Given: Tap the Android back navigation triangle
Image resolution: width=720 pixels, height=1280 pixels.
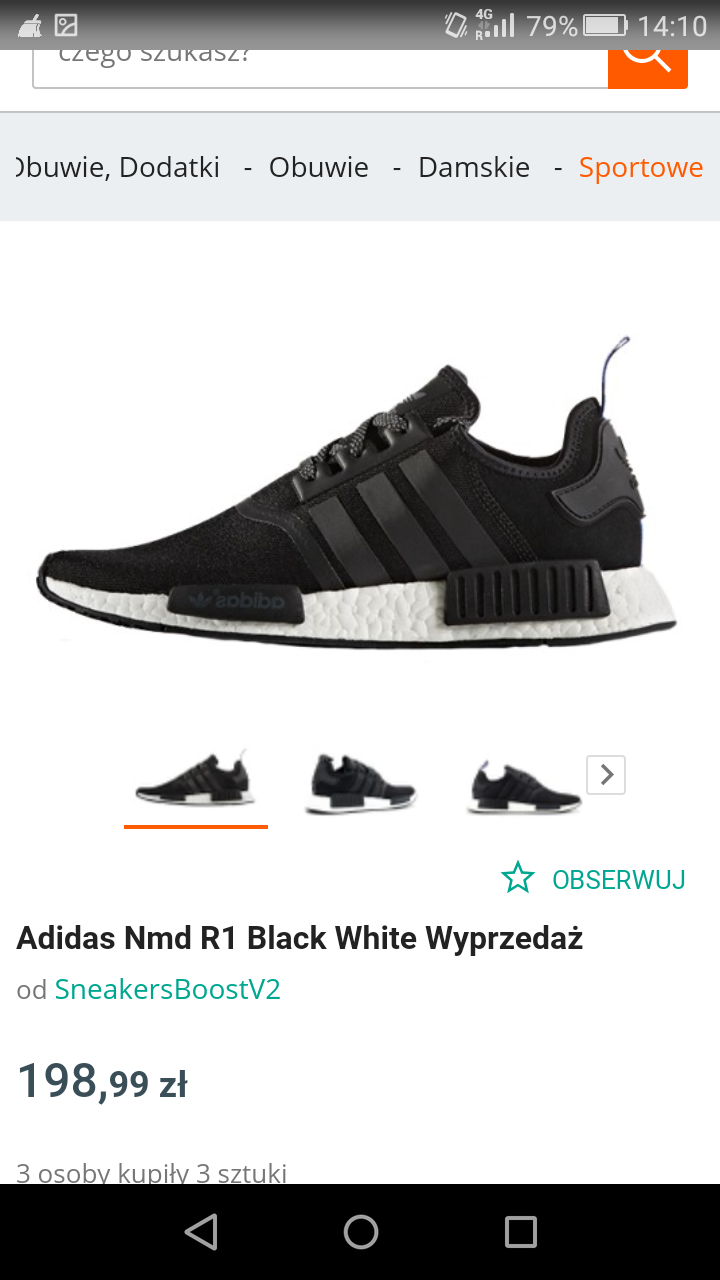Looking at the screenshot, I should (x=202, y=1232).
